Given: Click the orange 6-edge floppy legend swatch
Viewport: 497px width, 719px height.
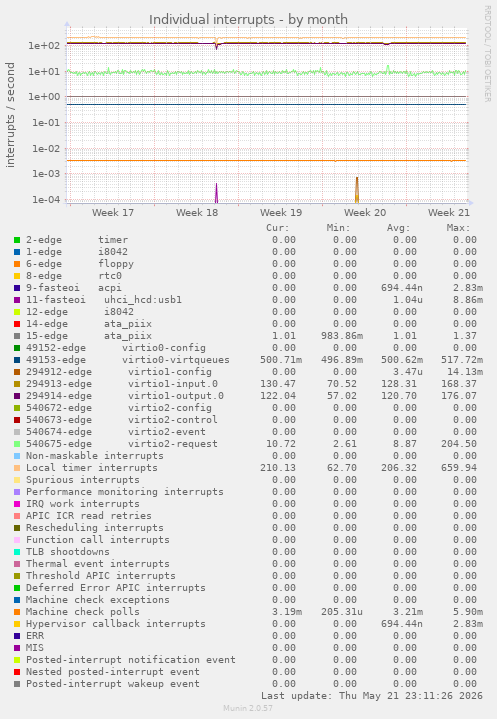Looking at the screenshot, I should click(x=17, y=264).
